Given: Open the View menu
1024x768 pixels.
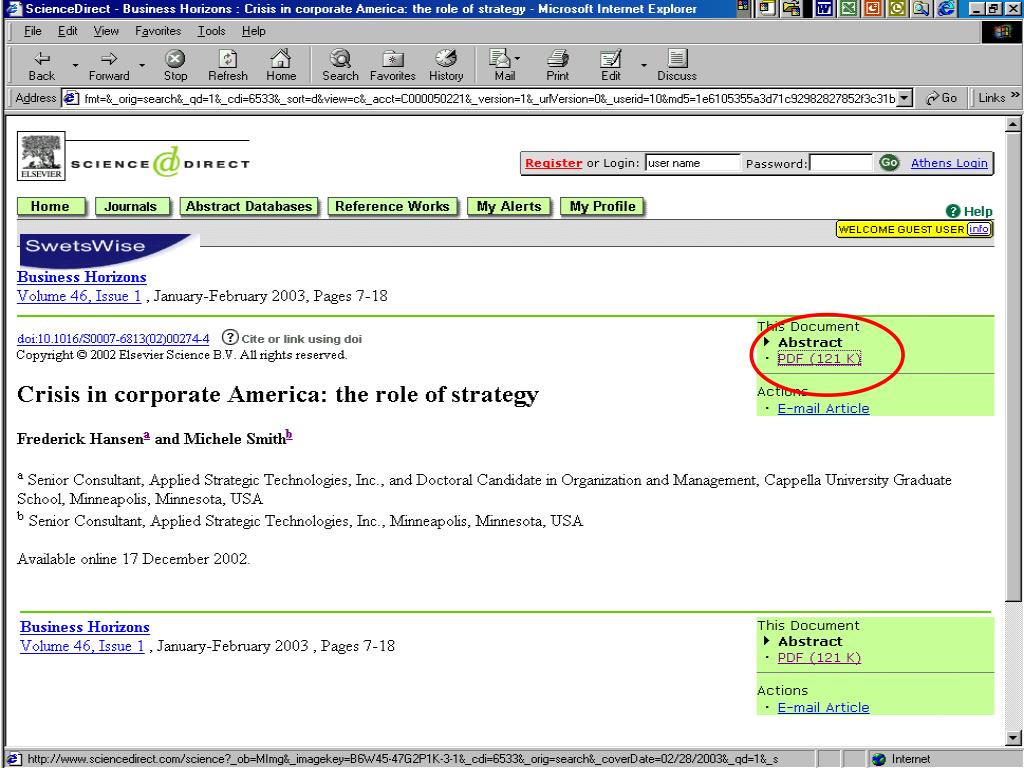Looking at the screenshot, I should coord(106,31).
